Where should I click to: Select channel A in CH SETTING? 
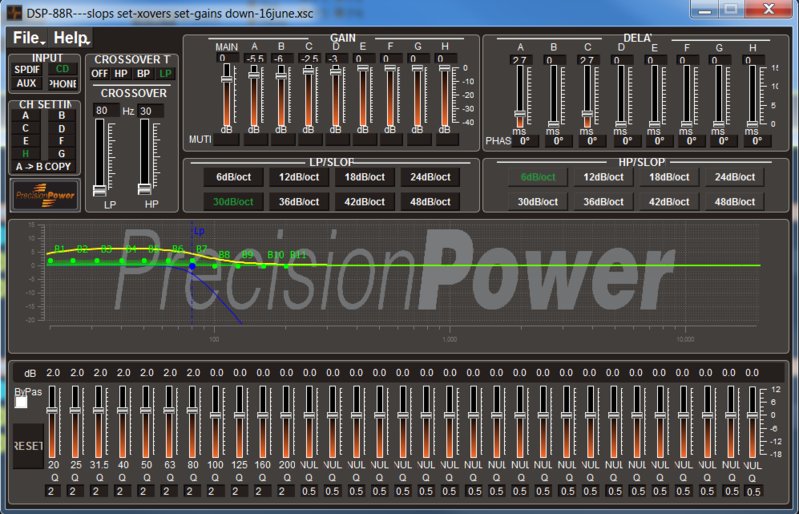click(x=25, y=116)
